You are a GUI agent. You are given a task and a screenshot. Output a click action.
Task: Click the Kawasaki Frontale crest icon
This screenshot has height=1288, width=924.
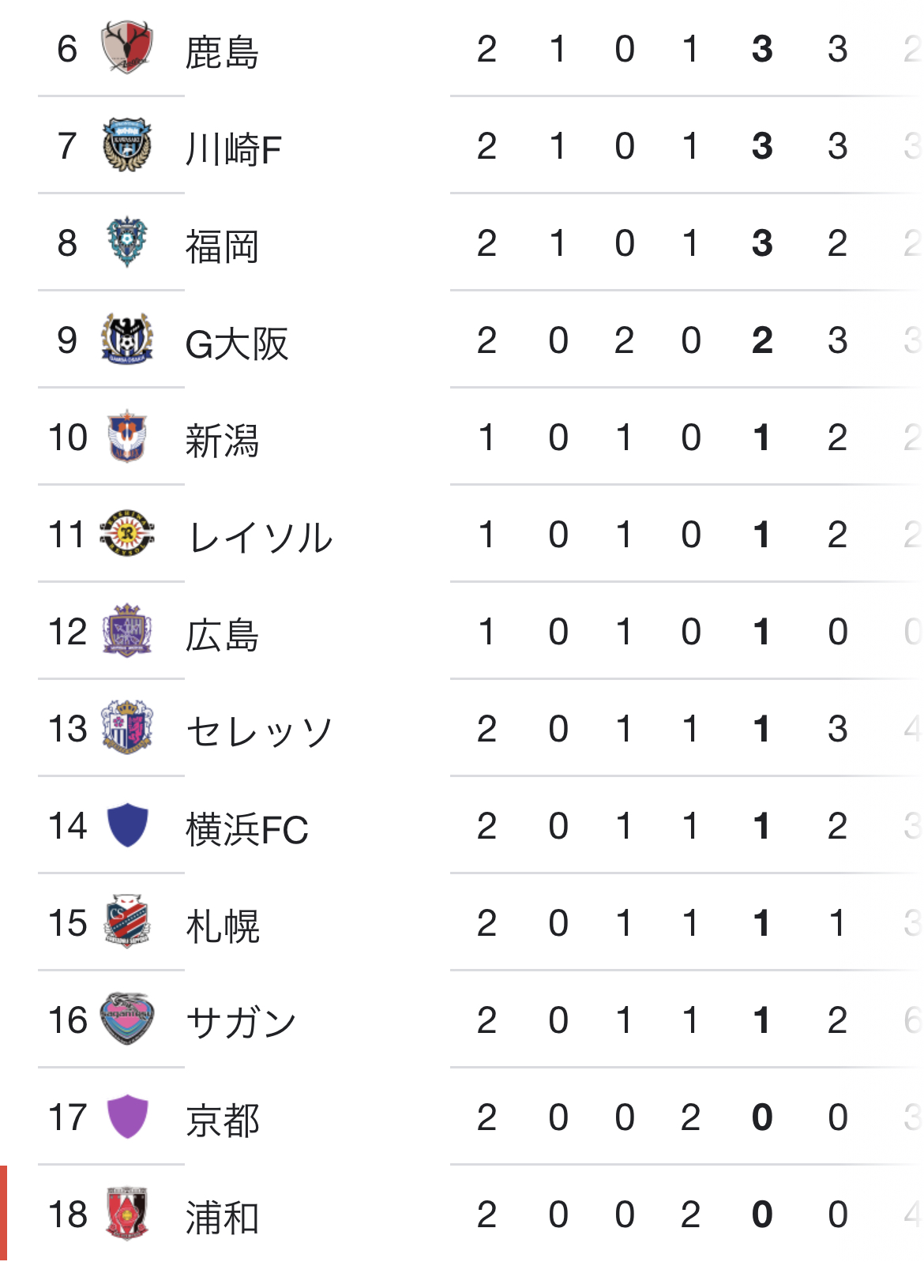coord(126,145)
